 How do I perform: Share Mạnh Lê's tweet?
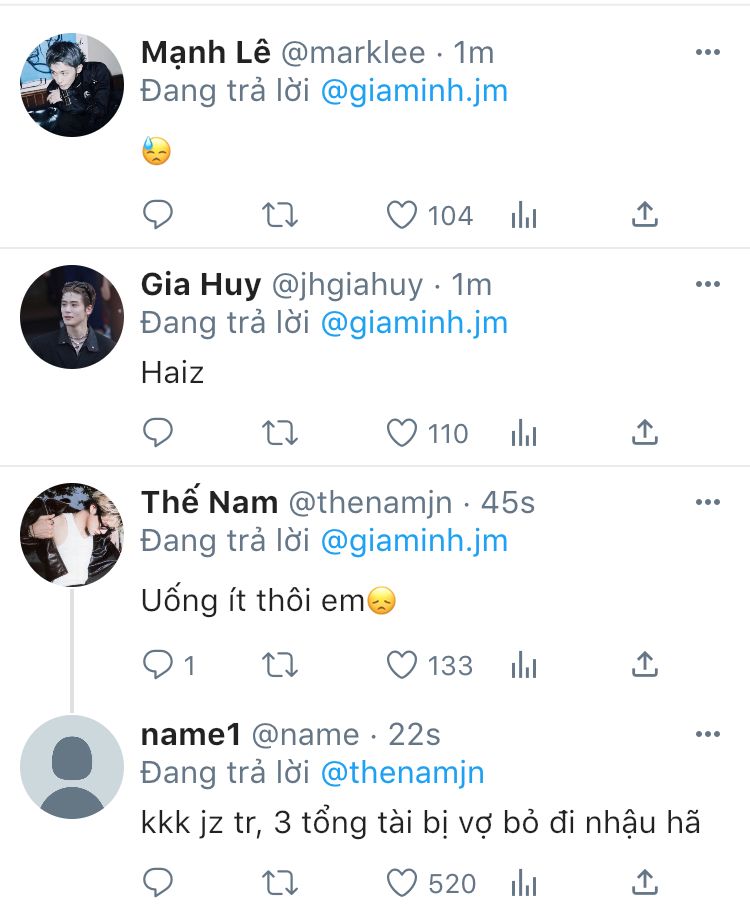[x=646, y=215]
